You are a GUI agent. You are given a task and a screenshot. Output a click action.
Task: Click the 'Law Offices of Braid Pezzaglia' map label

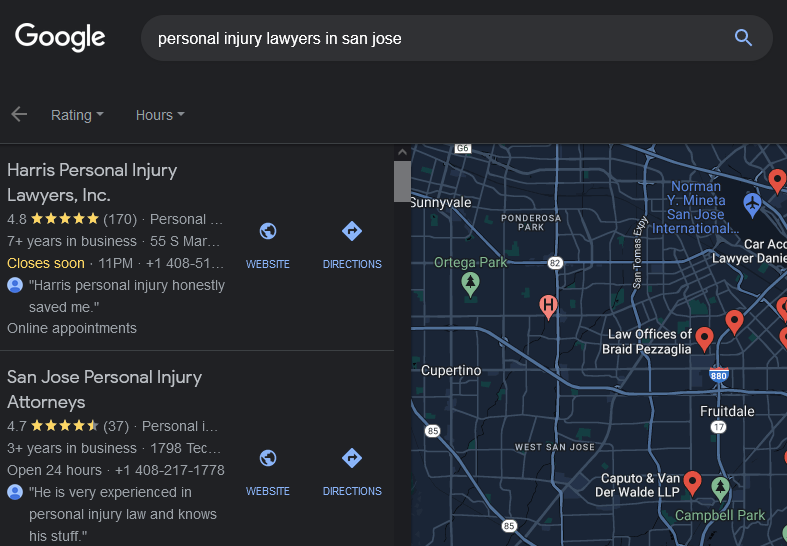point(648,341)
